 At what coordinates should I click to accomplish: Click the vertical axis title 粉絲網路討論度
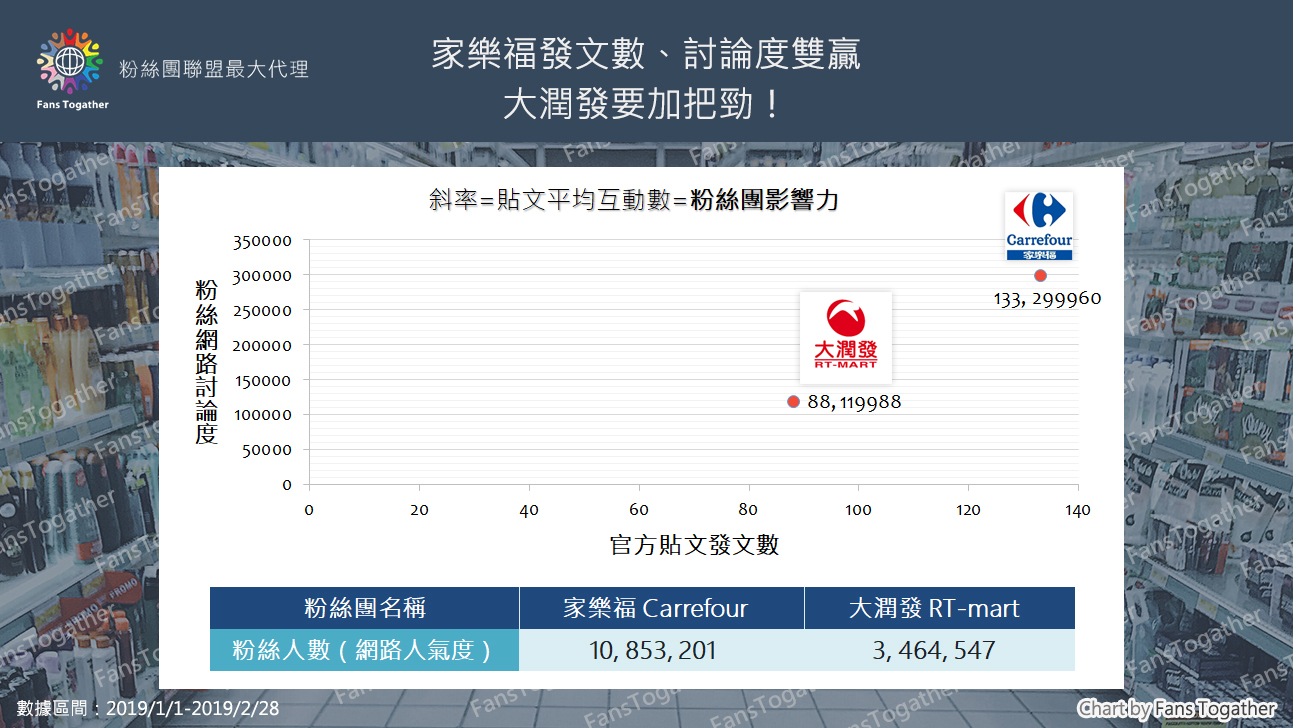207,361
